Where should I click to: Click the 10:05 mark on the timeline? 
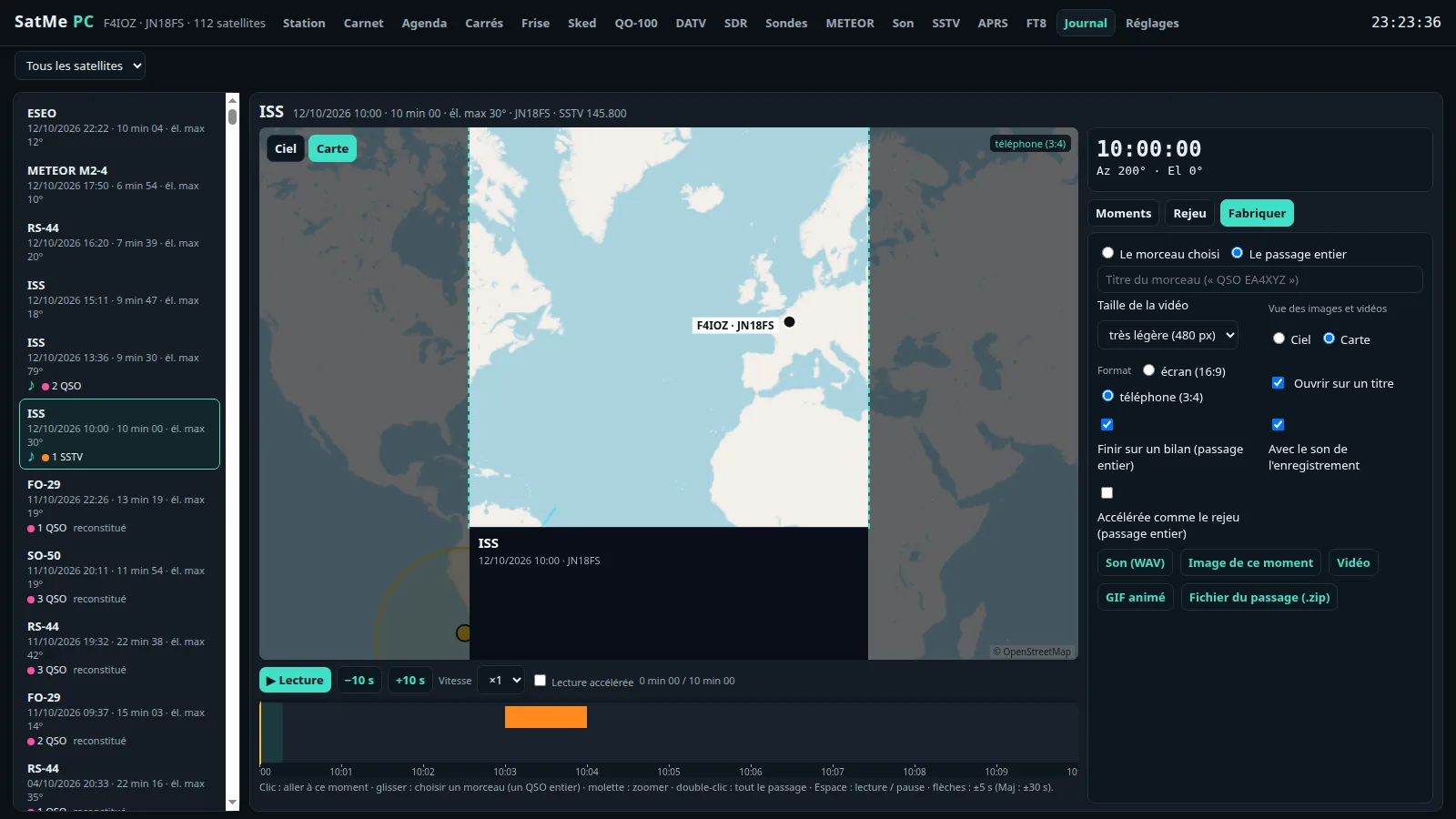[x=669, y=772]
